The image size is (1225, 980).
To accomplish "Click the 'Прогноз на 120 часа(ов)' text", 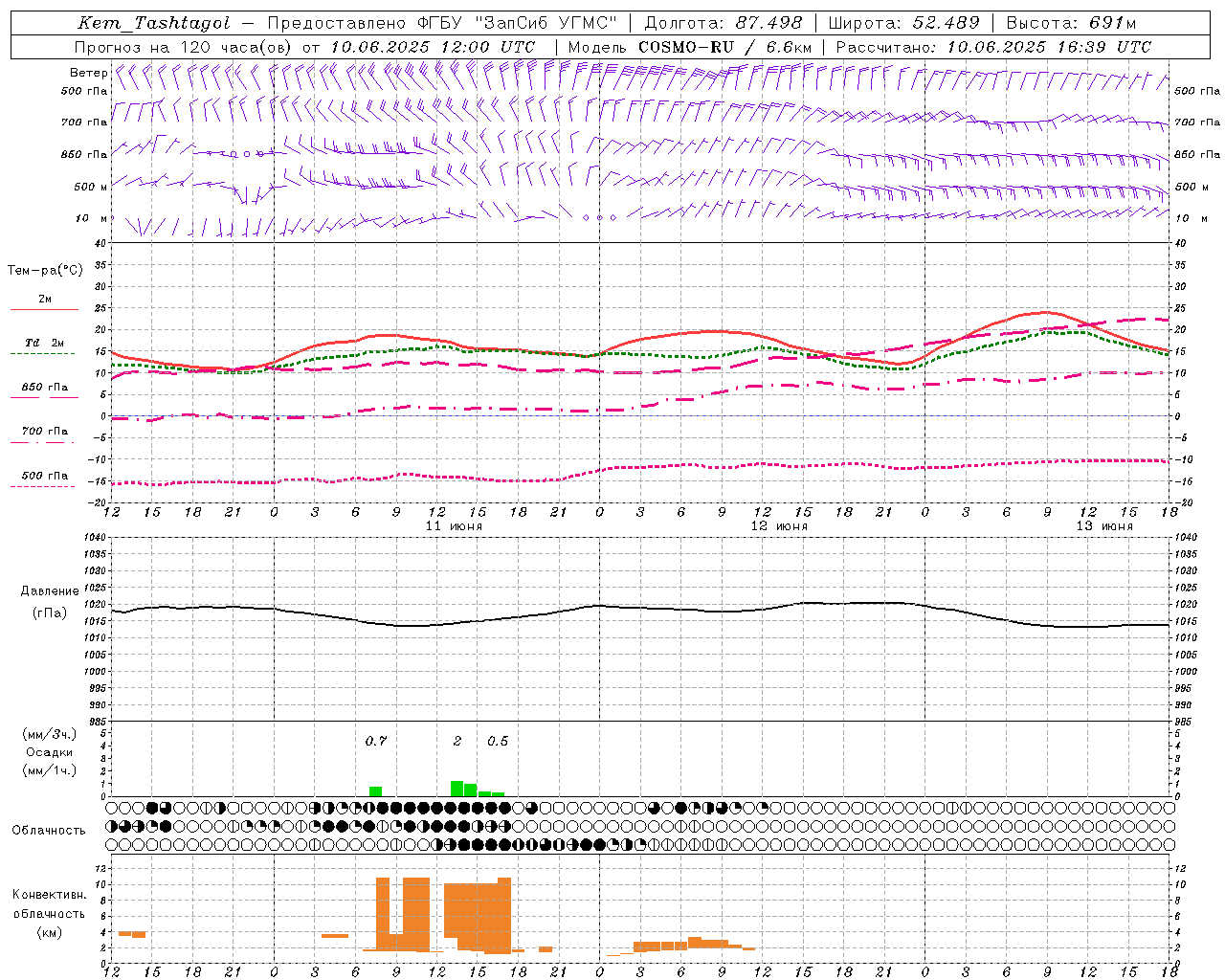I will pyautogui.click(x=184, y=47).
